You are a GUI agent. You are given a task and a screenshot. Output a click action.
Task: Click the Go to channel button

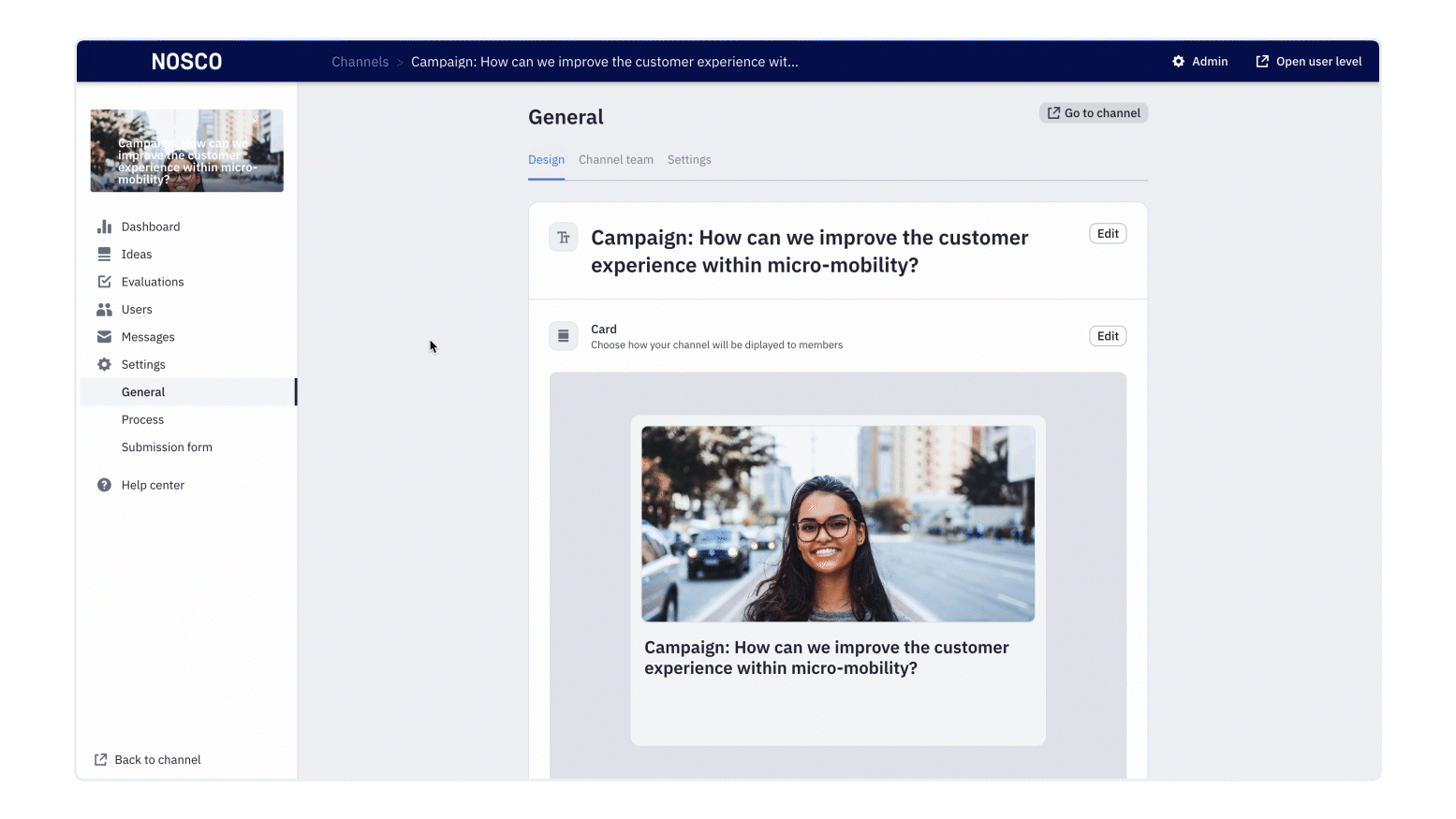coord(1093,112)
